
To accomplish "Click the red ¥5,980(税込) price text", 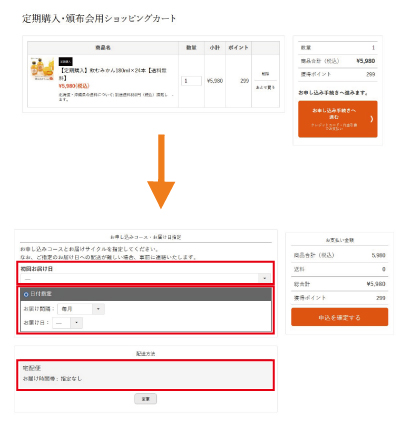I will (x=74, y=86).
